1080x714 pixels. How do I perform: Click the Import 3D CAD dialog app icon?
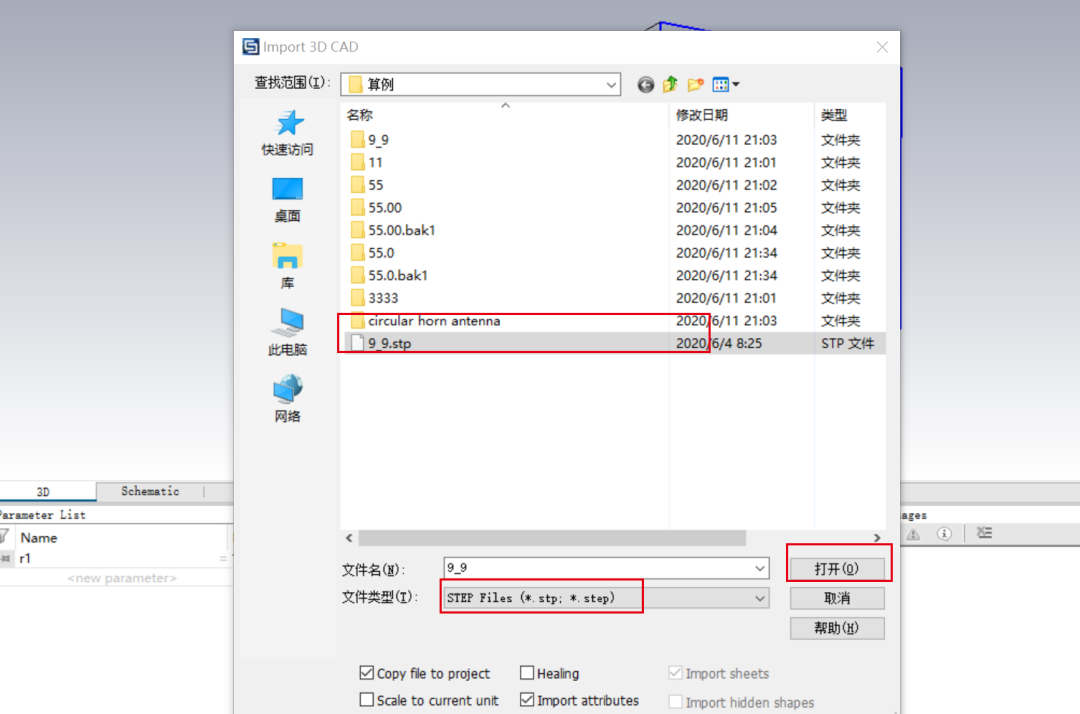[251, 47]
